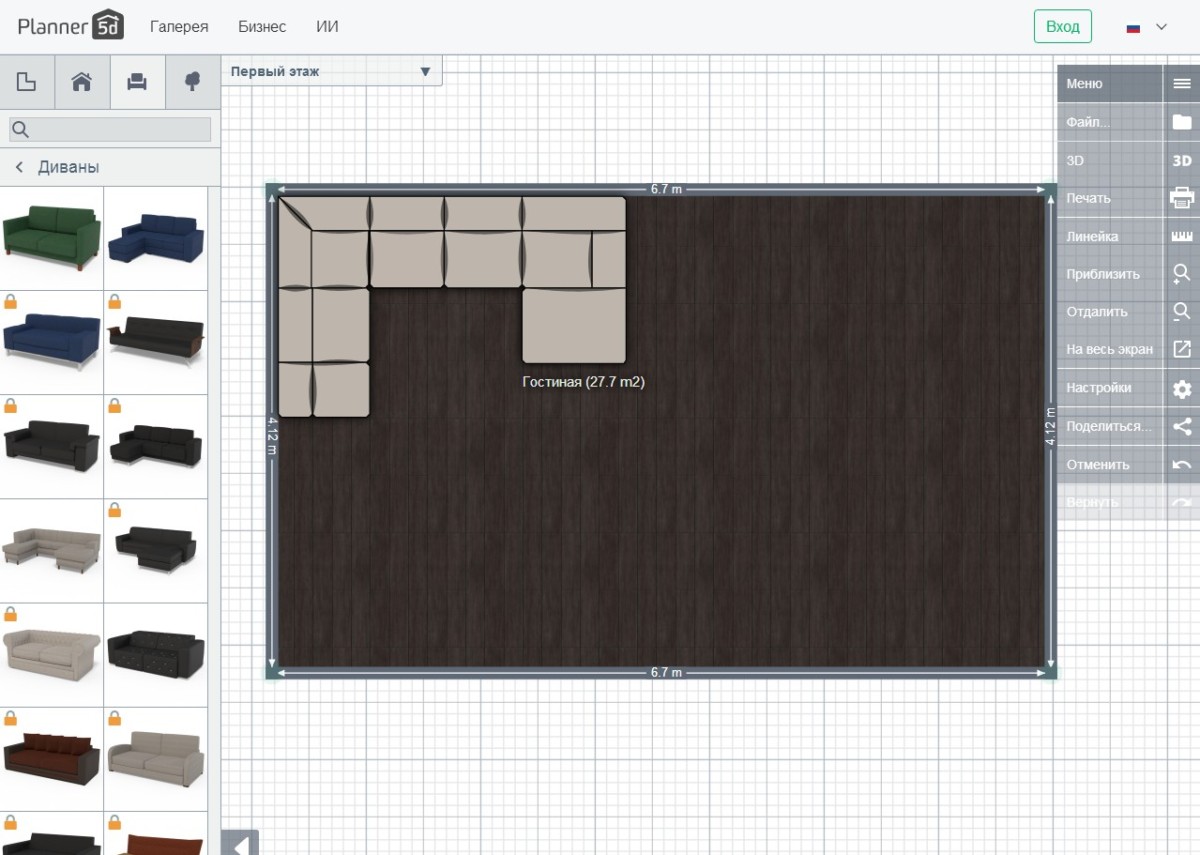1200x855 pixels.
Task: Select the blue corner sofa thumbnail, top row
Action: pyautogui.click(x=156, y=237)
